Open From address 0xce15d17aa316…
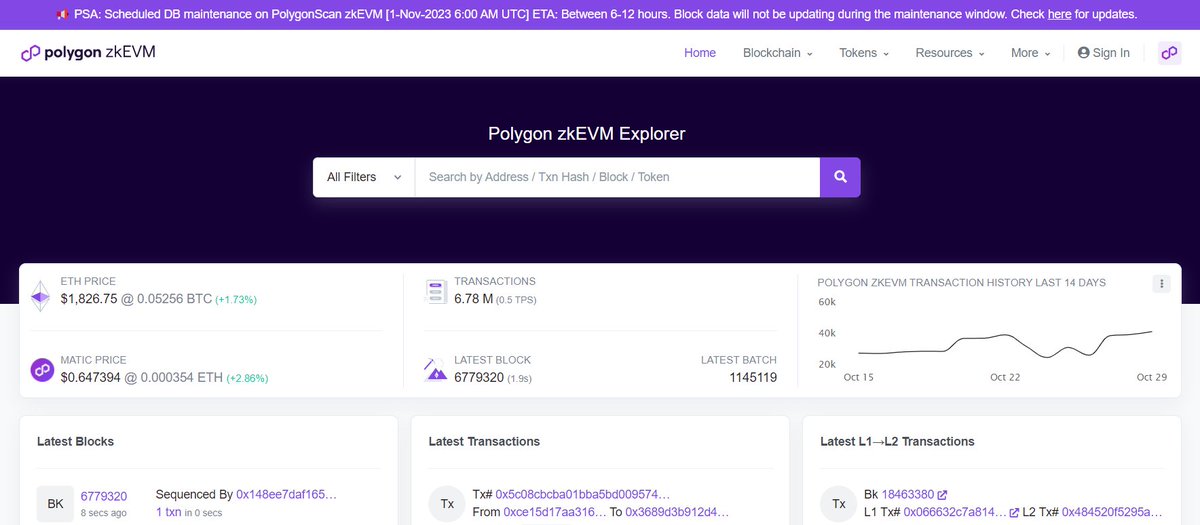Screen dimensions: 1200x525 point(554,512)
